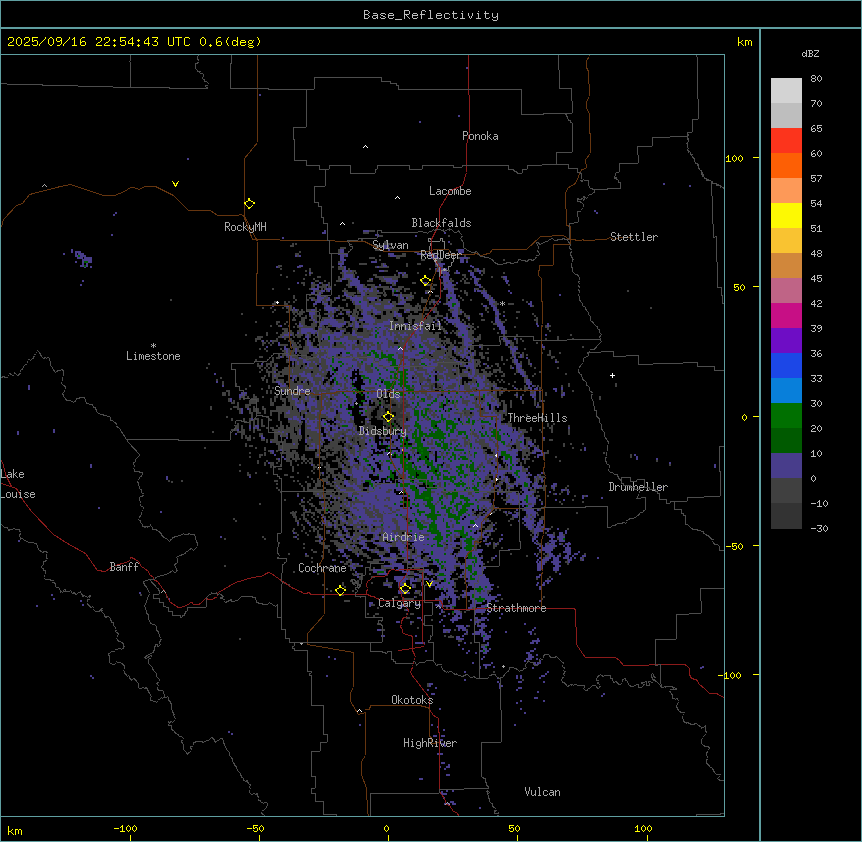
Task: Click the yellow diamond marker directly above Calgary
Action: click(x=405, y=588)
